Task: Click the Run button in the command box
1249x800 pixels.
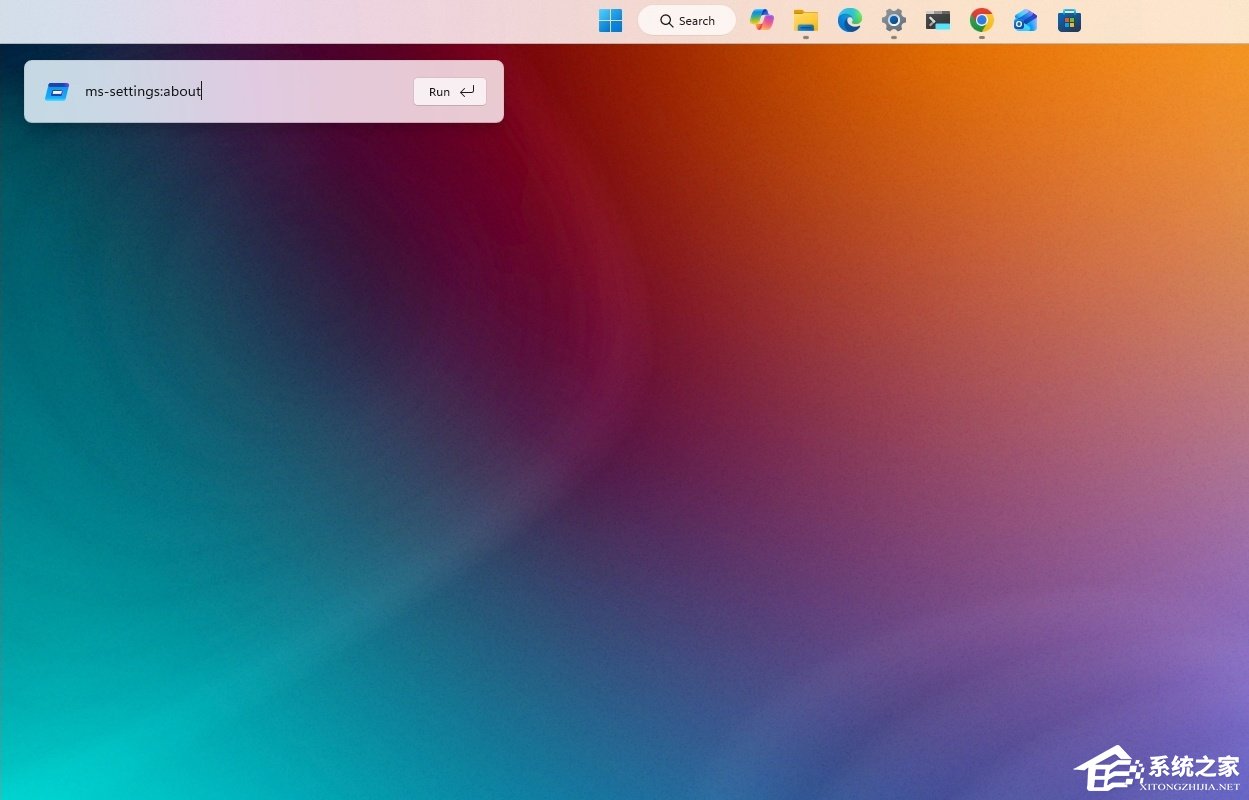Action: point(450,91)
